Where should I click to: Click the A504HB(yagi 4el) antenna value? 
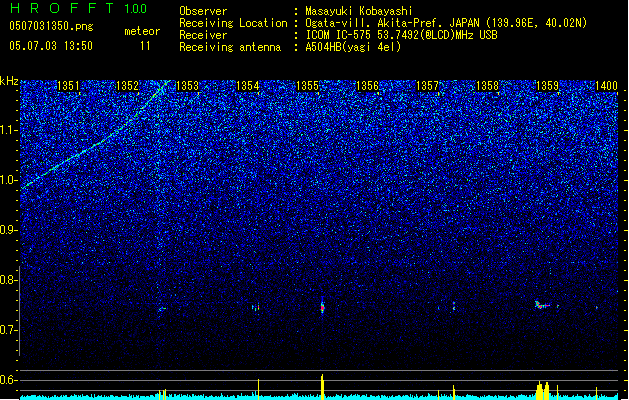click(x=353, y=47)
